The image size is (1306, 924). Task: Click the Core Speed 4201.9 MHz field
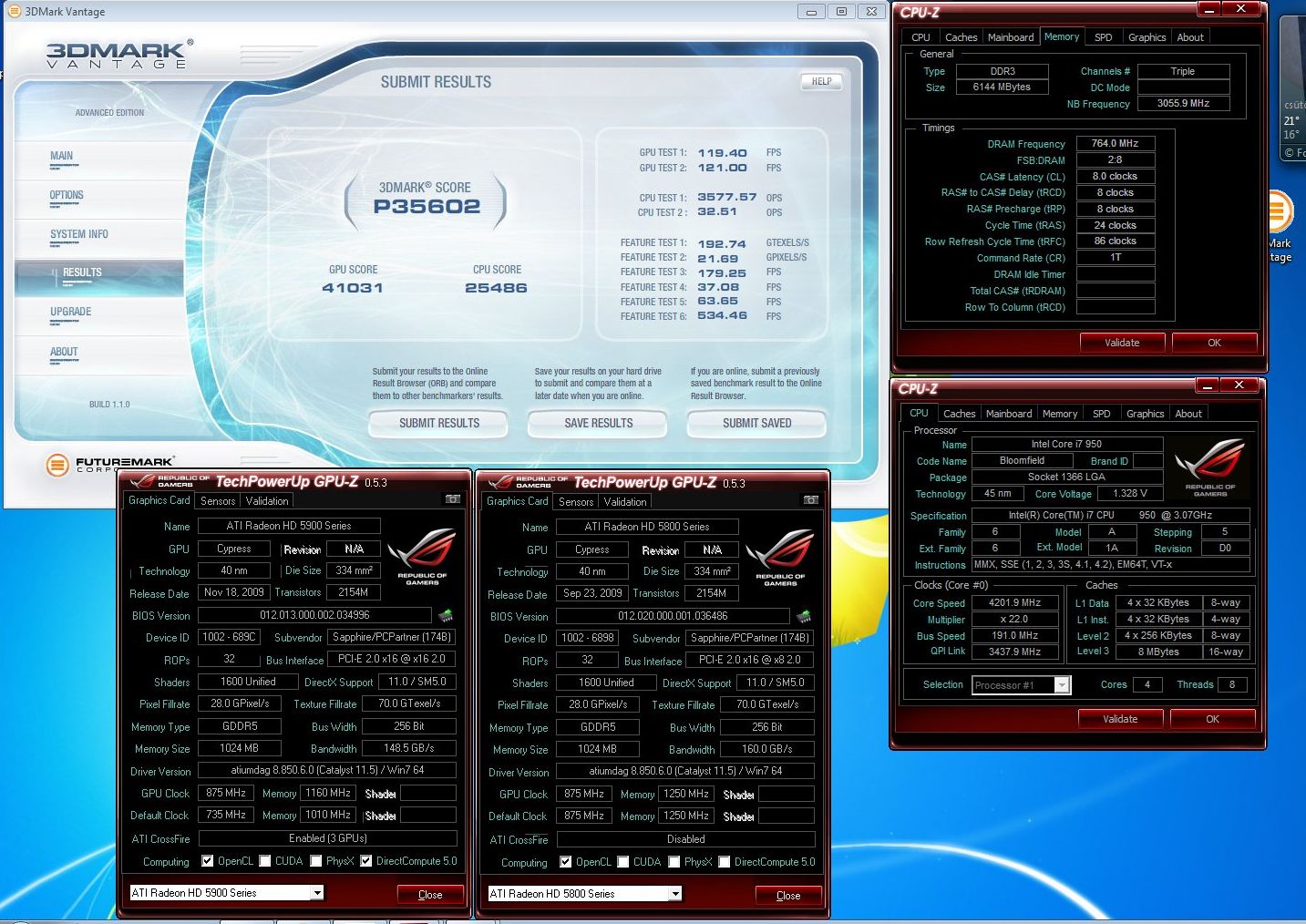[1014, 602]
